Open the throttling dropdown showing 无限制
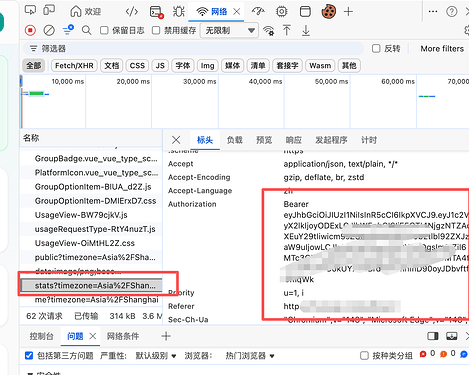 click(229, 30)
